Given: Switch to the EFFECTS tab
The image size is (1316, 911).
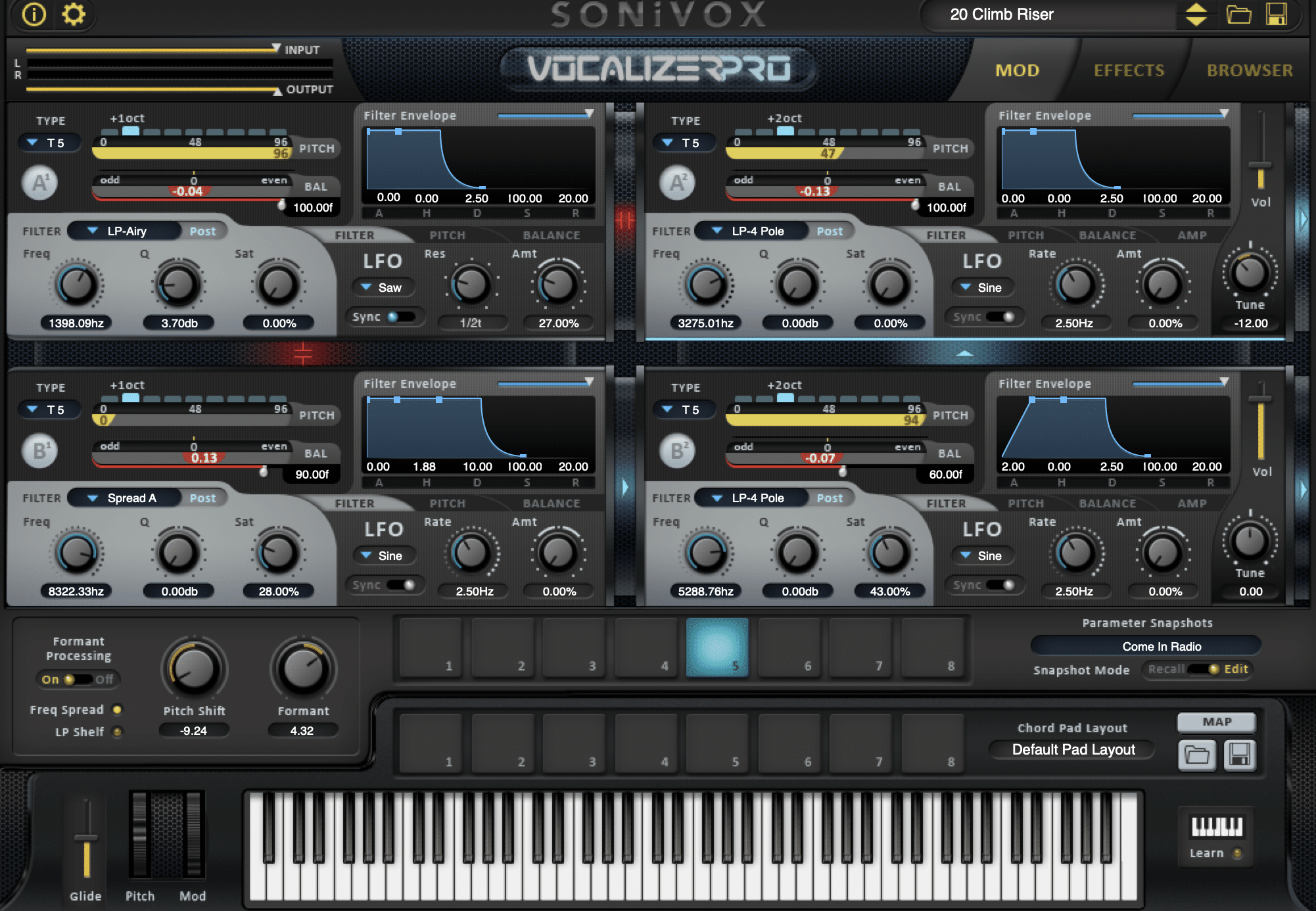Looking at the screenshot, I should click(x=1129, y=70).
